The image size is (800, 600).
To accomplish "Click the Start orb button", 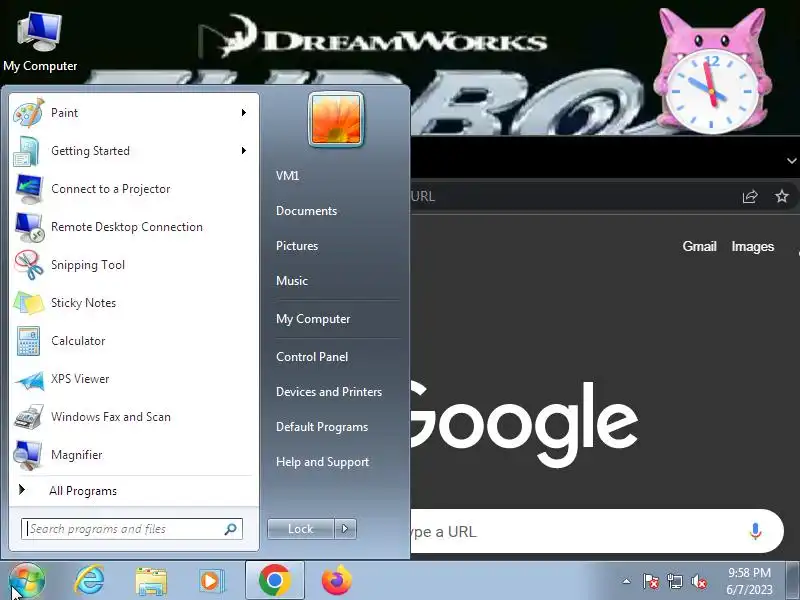I will tap(27, 581).
